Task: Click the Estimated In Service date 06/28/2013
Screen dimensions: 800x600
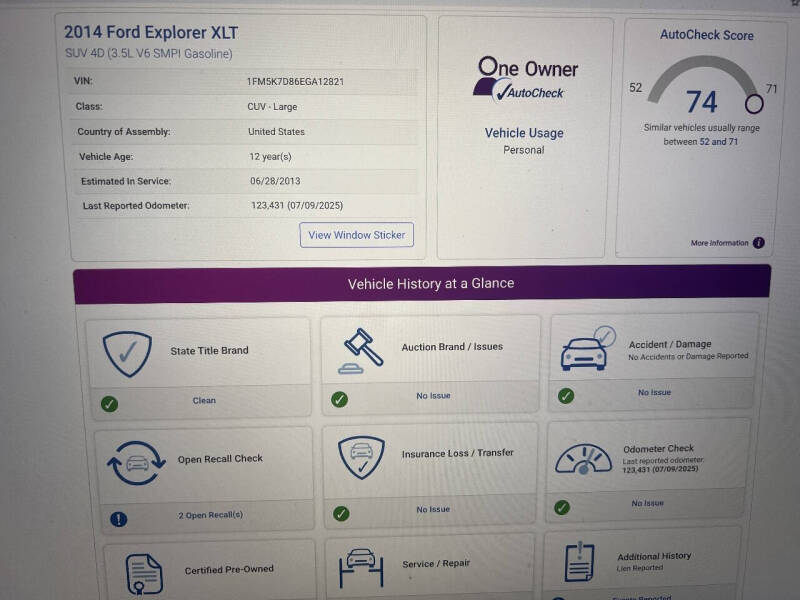Action: click(275, 181)
